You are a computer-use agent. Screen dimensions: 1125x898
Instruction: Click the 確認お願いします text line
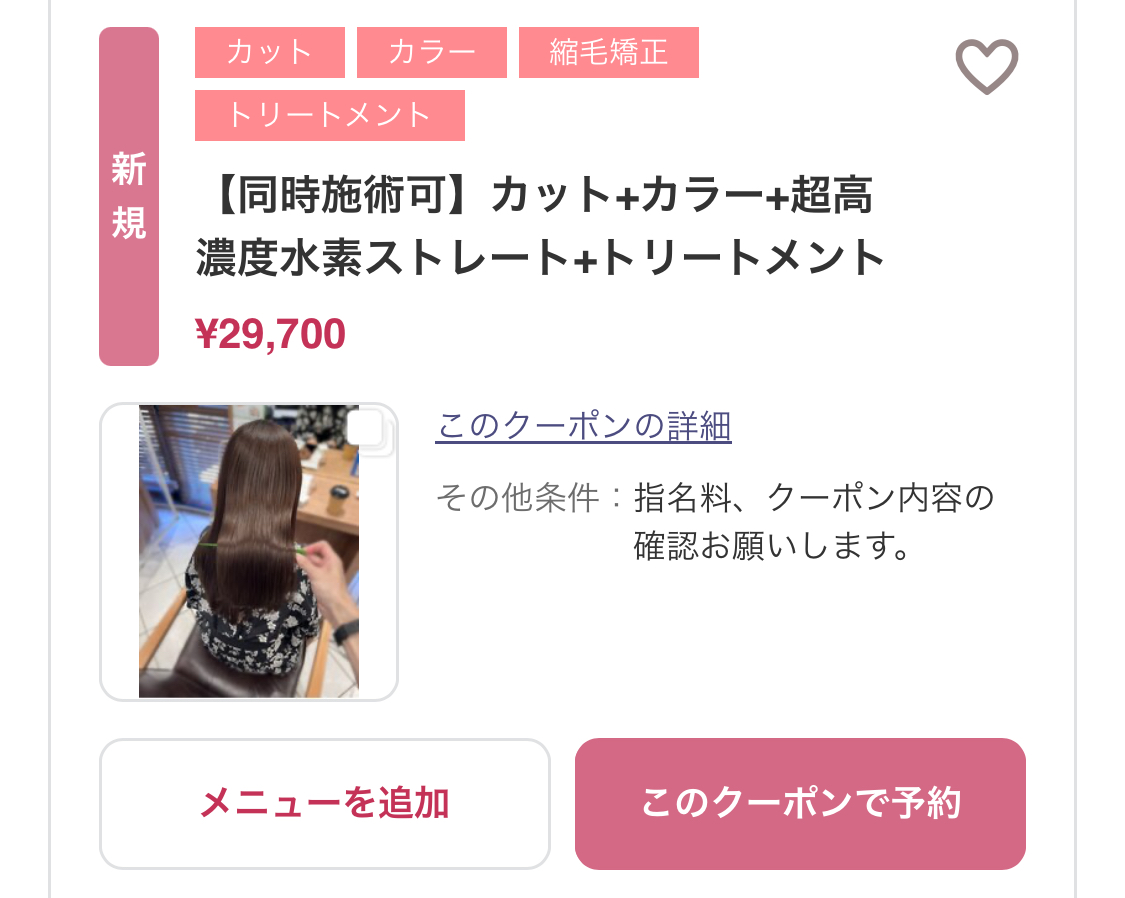tap(772, 546)
